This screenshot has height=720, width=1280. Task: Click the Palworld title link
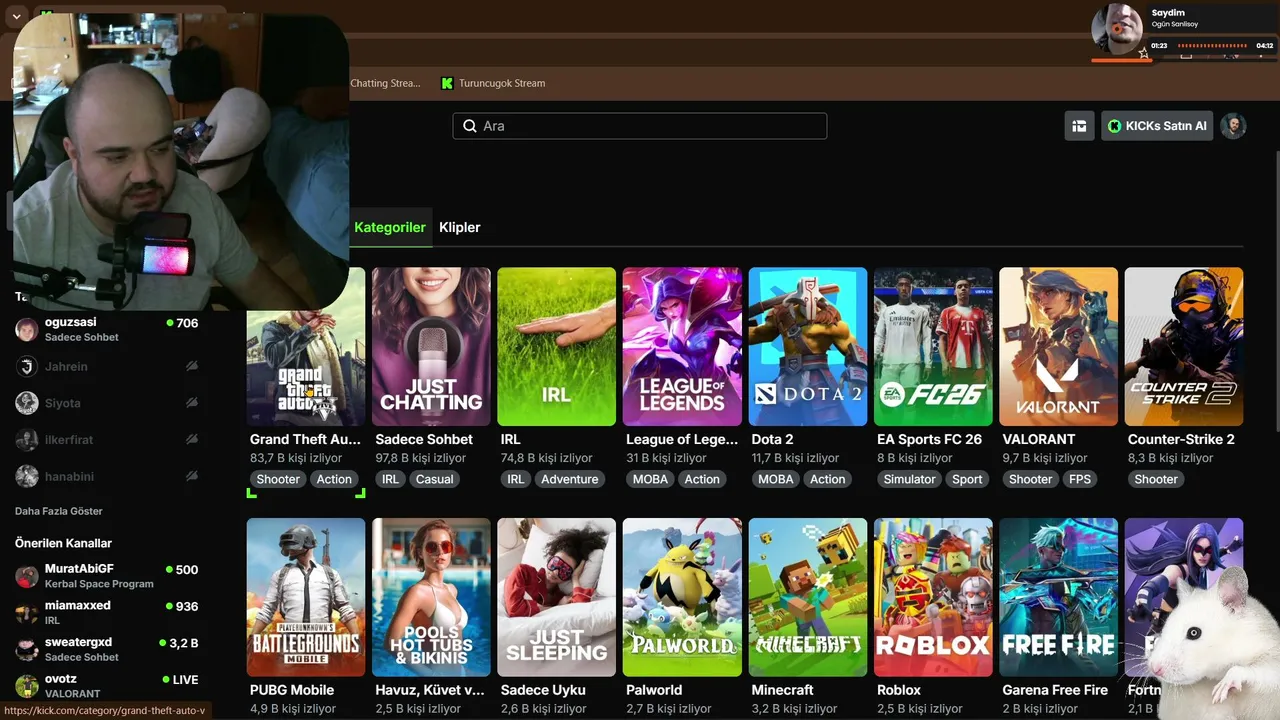click(x=654, y=690)
